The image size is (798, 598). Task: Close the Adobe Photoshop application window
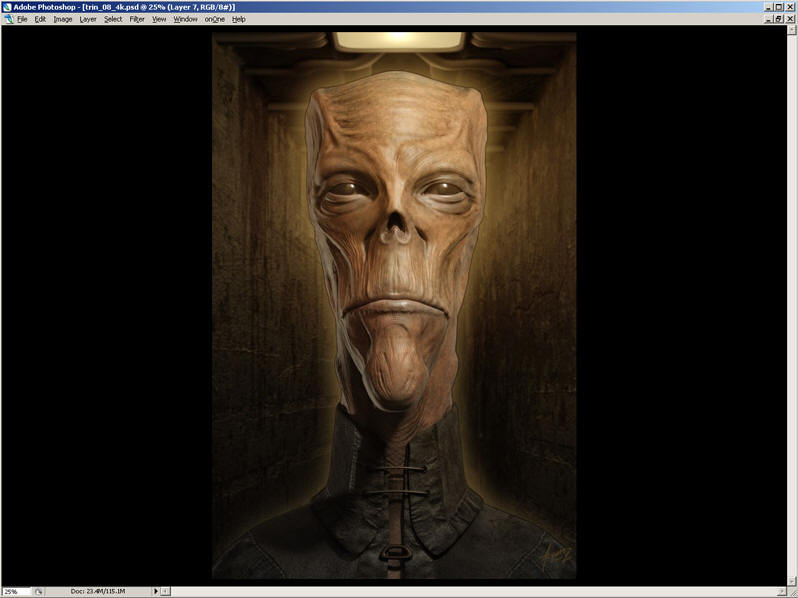[x=790, y=7]
